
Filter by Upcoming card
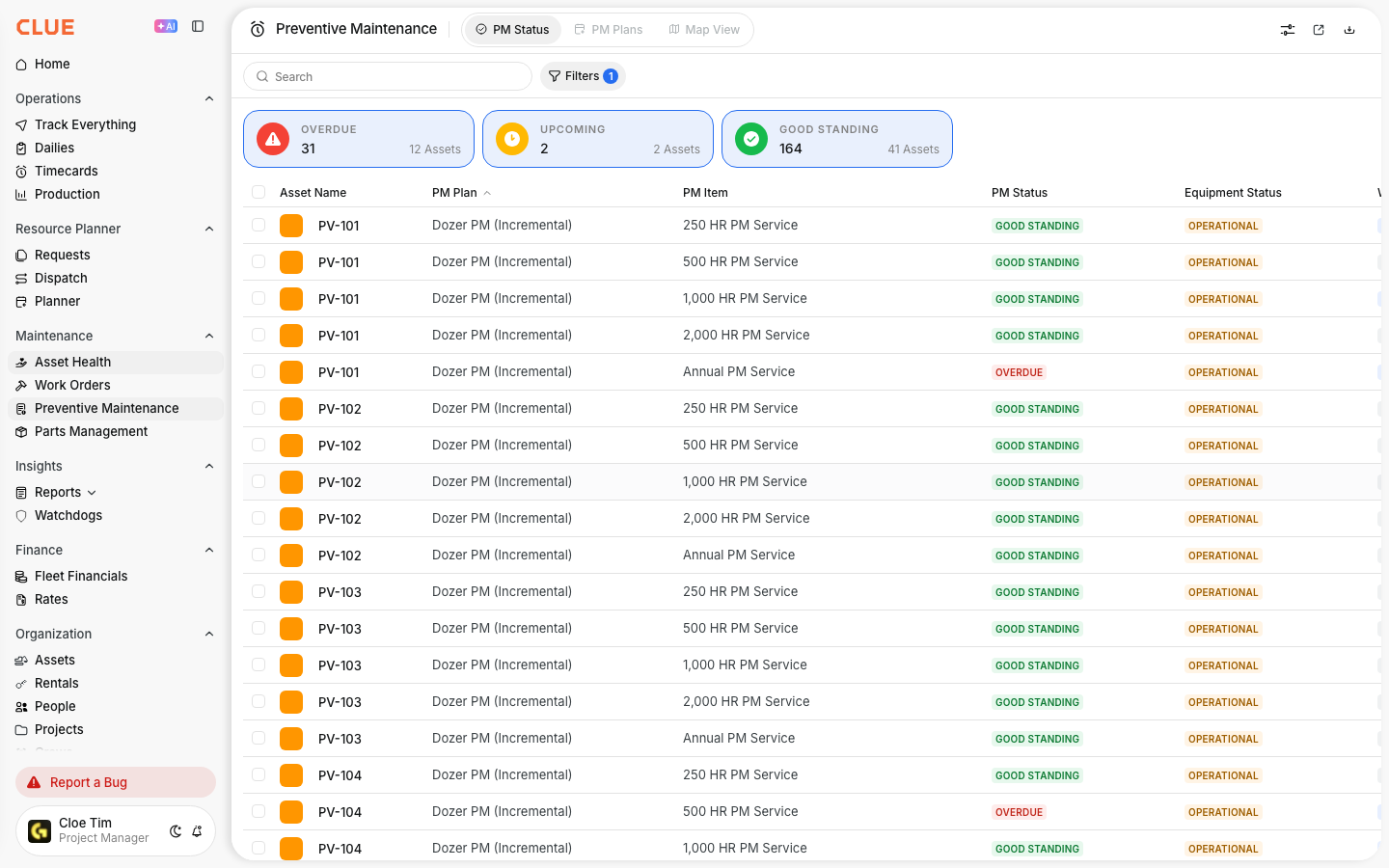click(598, 139)
